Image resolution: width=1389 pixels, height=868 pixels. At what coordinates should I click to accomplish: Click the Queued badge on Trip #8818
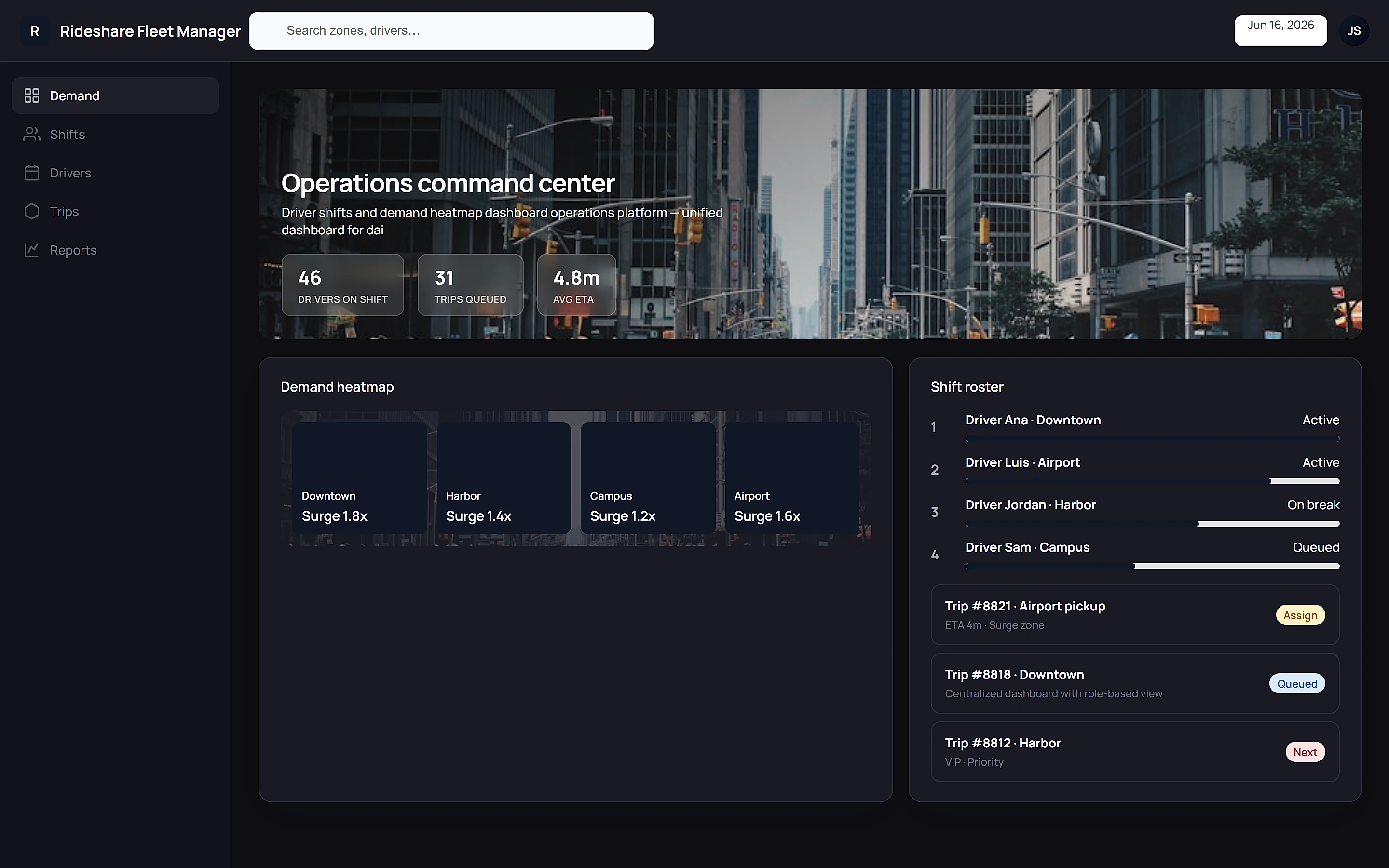pos(1296,683)
